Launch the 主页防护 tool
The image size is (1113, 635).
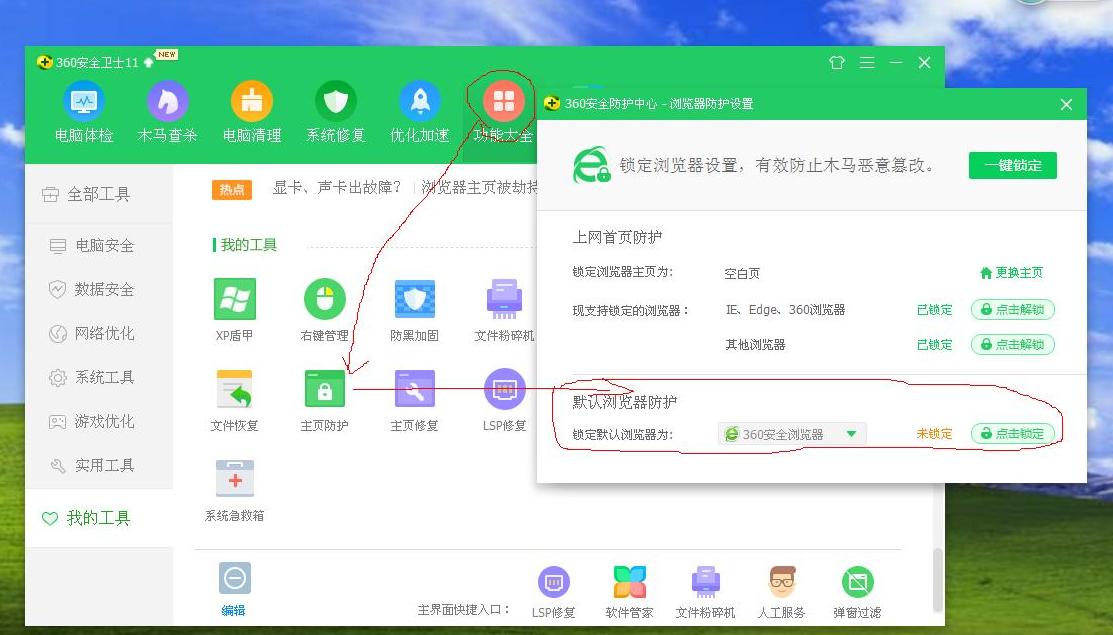324,400
